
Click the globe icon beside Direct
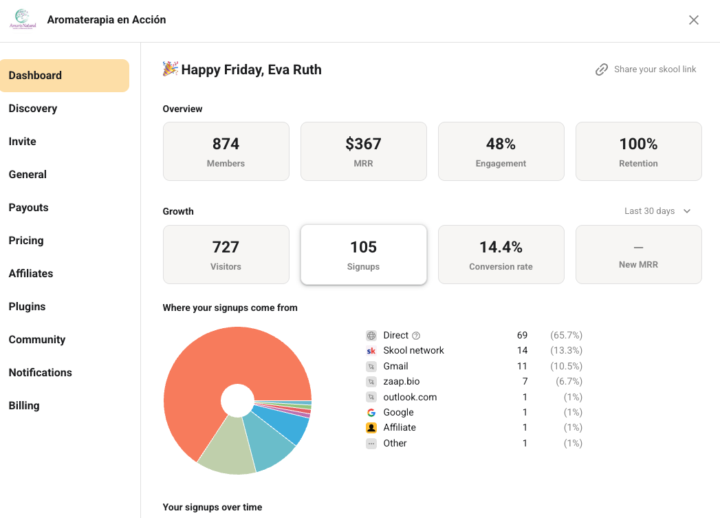point(371,335)
